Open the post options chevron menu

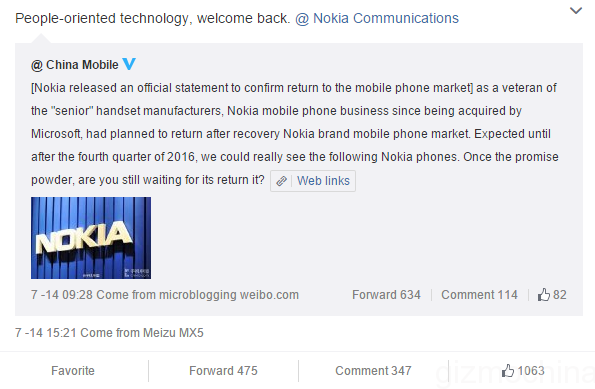tap(576, 11)
